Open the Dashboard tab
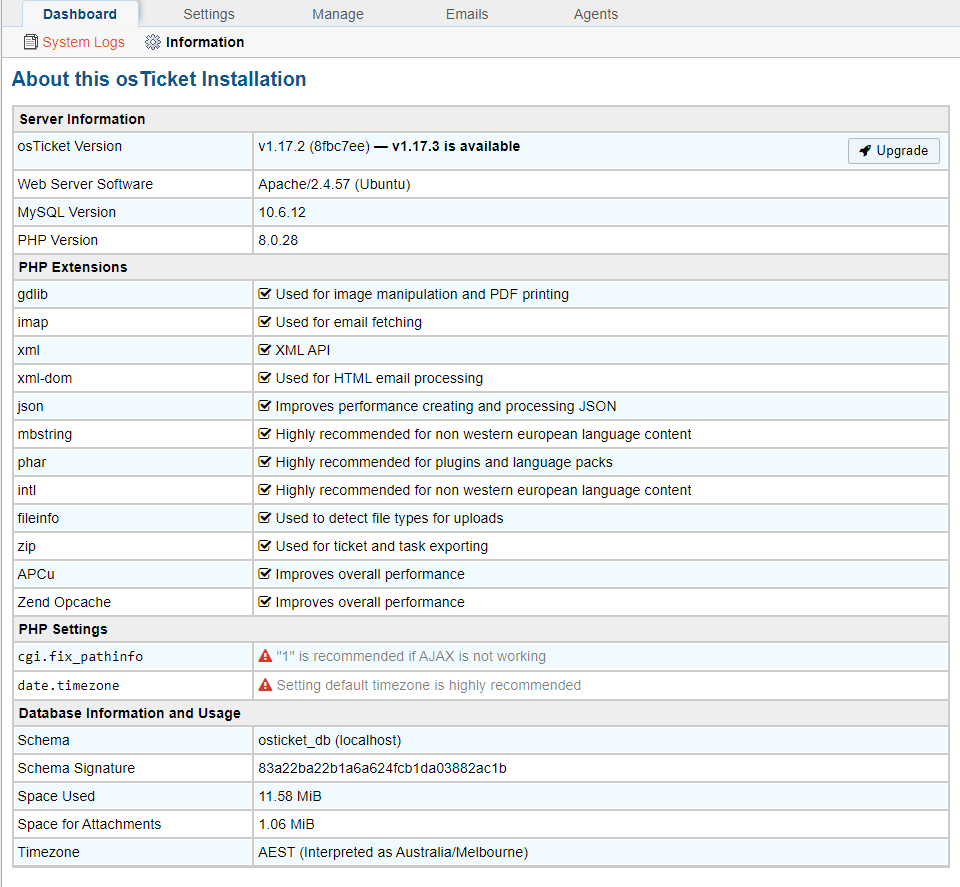This screenshot has height=887, width=960. coord(80,14)
